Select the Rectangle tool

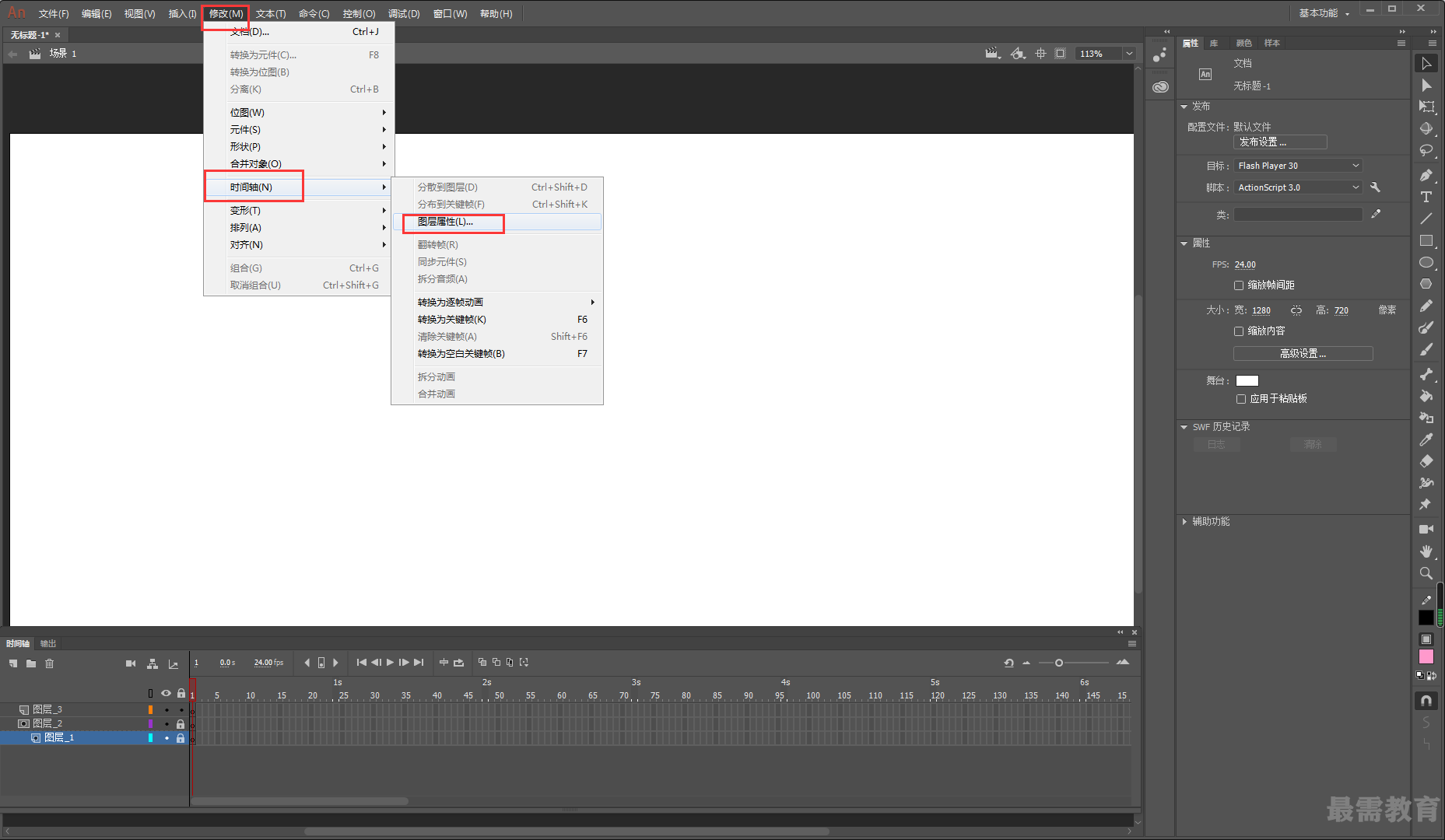point(1426,240)
